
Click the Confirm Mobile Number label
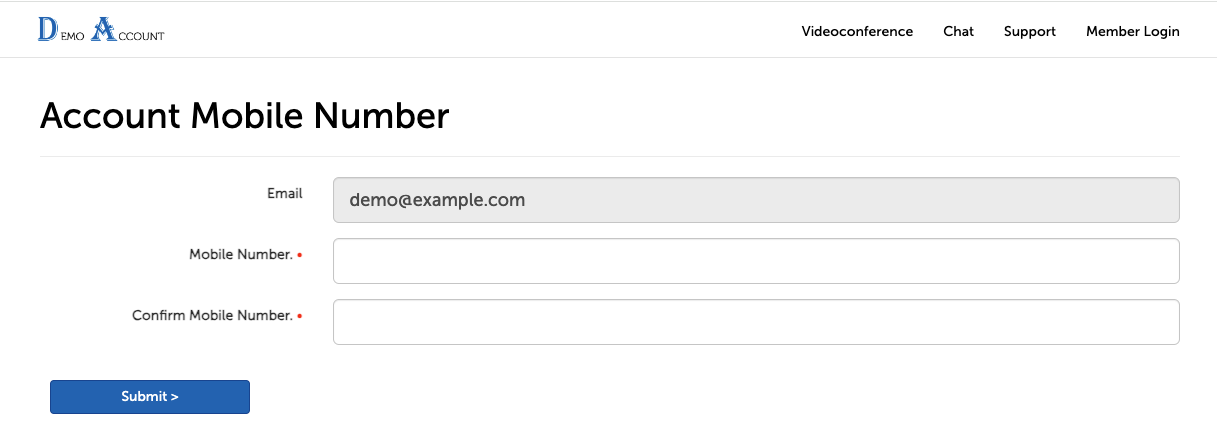(212, 316)
